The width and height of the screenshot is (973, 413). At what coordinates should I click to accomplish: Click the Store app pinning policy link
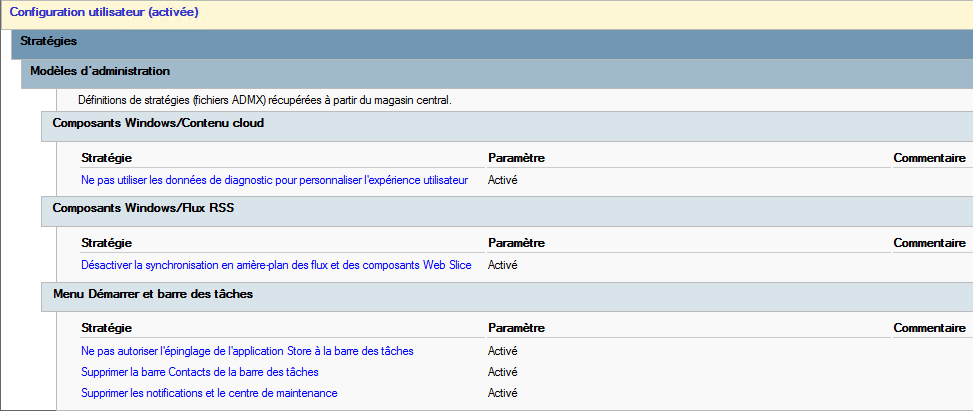(x=247, y=351)
